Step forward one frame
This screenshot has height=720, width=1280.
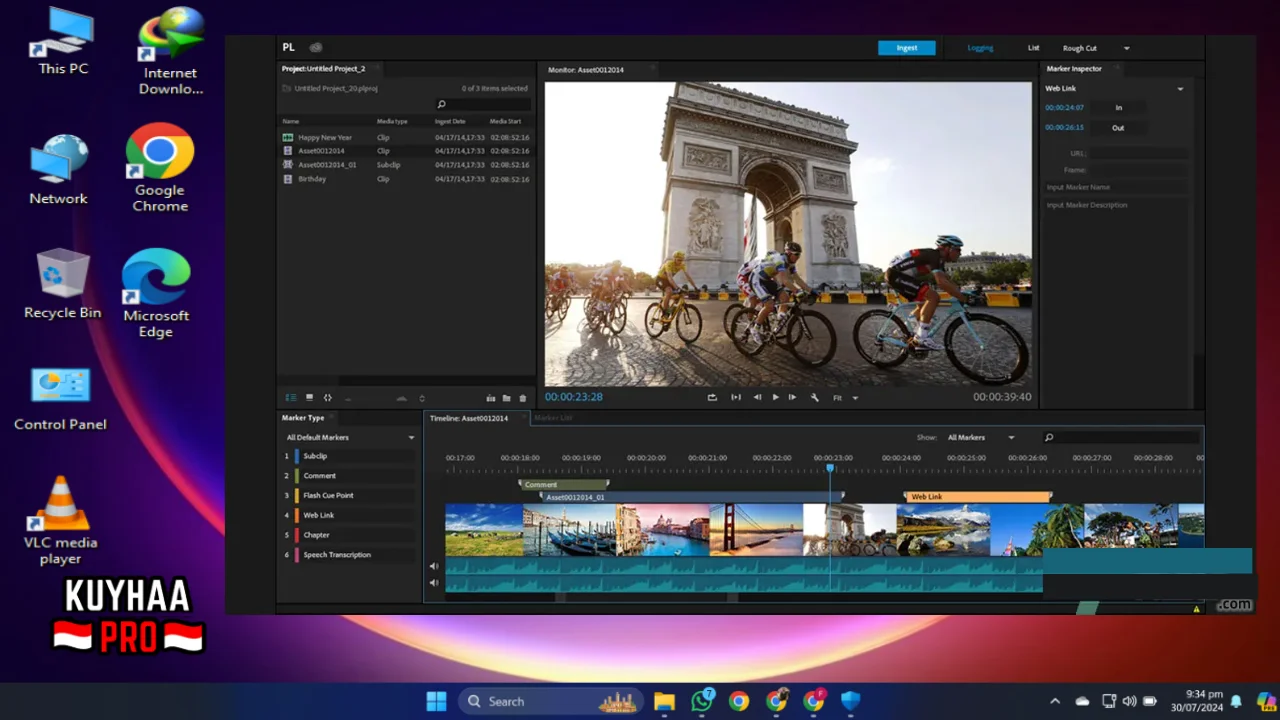[x=792, y=397]
